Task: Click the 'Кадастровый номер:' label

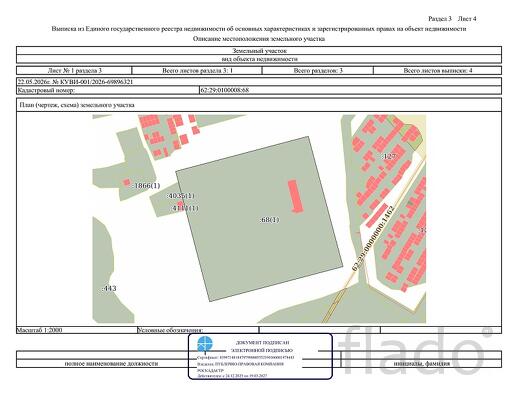Action: click(46, 90)
